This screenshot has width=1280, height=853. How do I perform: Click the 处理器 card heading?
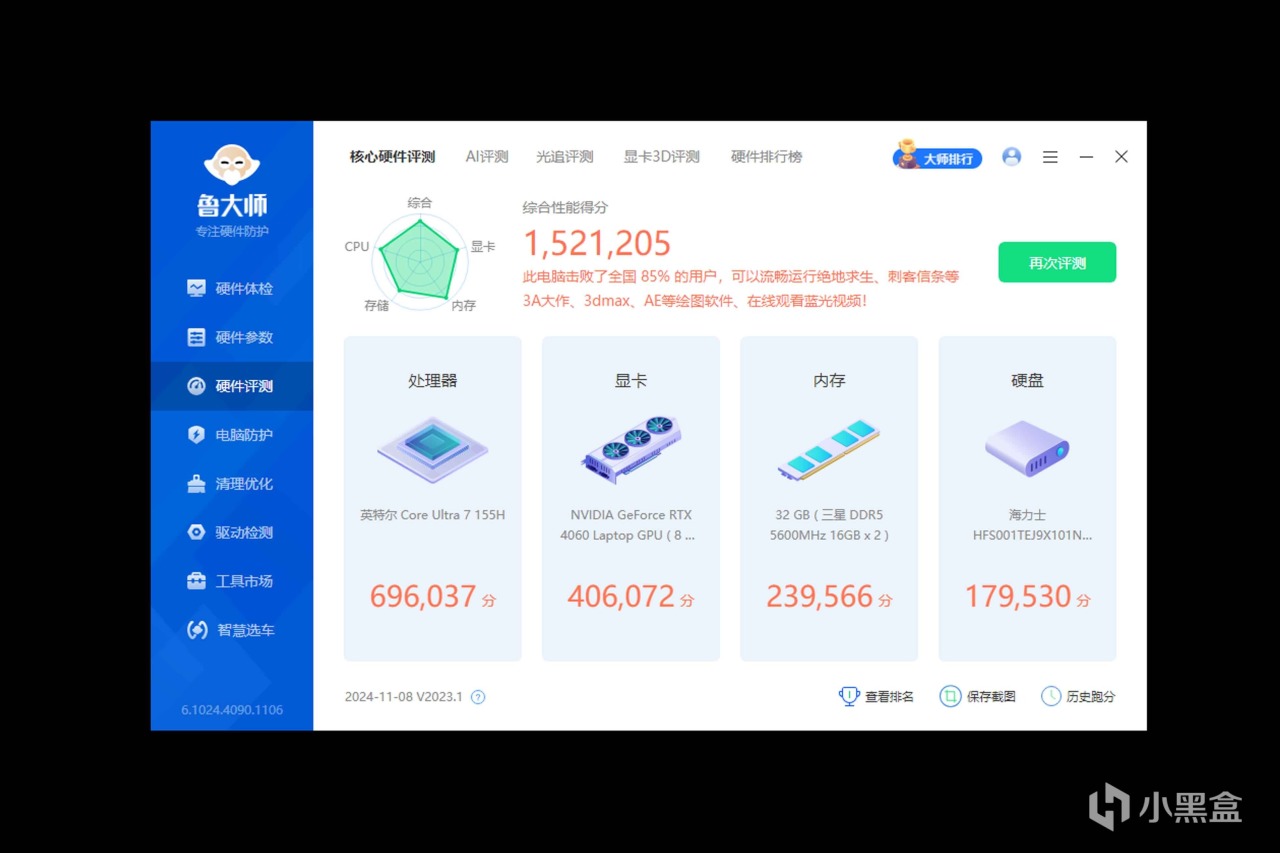(x=433, y=381)
